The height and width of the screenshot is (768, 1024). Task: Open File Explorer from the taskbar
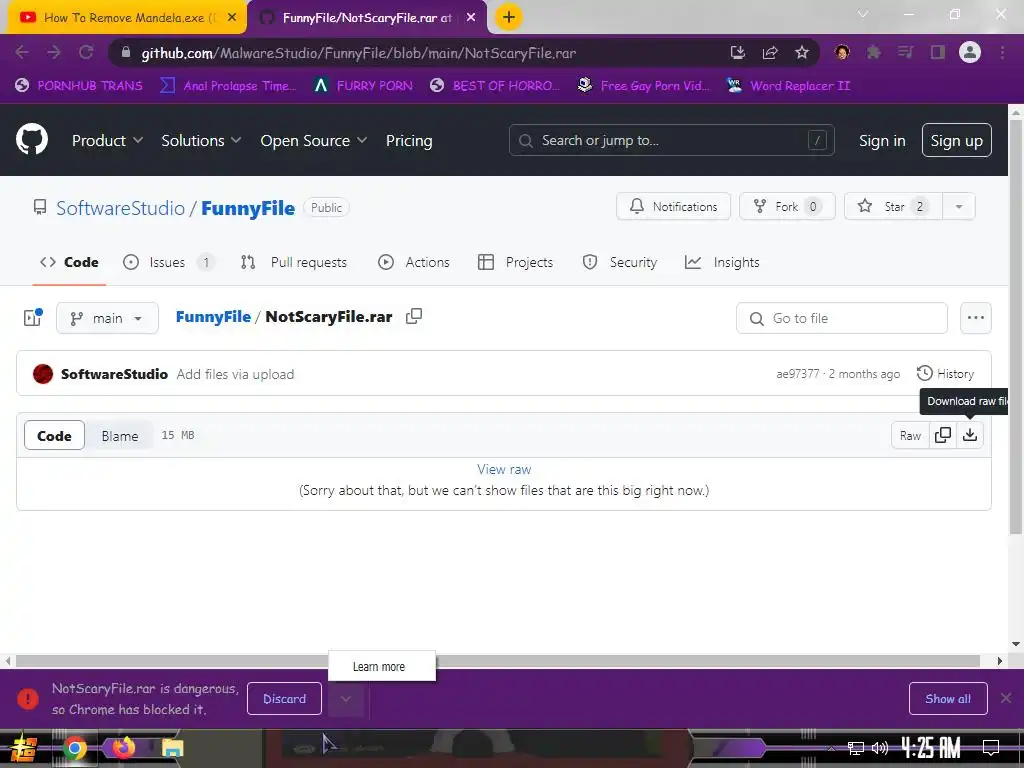click(172, 748)
